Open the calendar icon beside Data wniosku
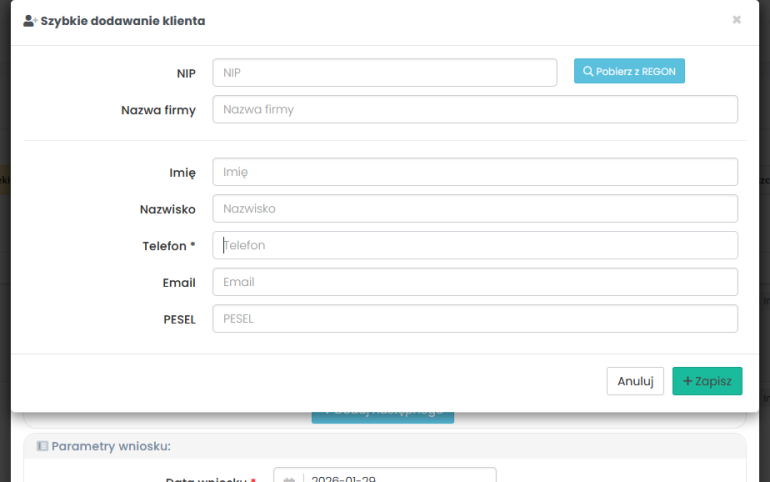770x482 pixels. (288, 478)
